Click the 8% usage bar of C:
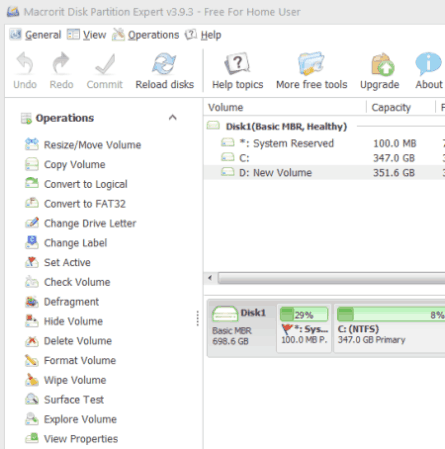The height and width of the screenshot is (449, 445). point(391,314)
